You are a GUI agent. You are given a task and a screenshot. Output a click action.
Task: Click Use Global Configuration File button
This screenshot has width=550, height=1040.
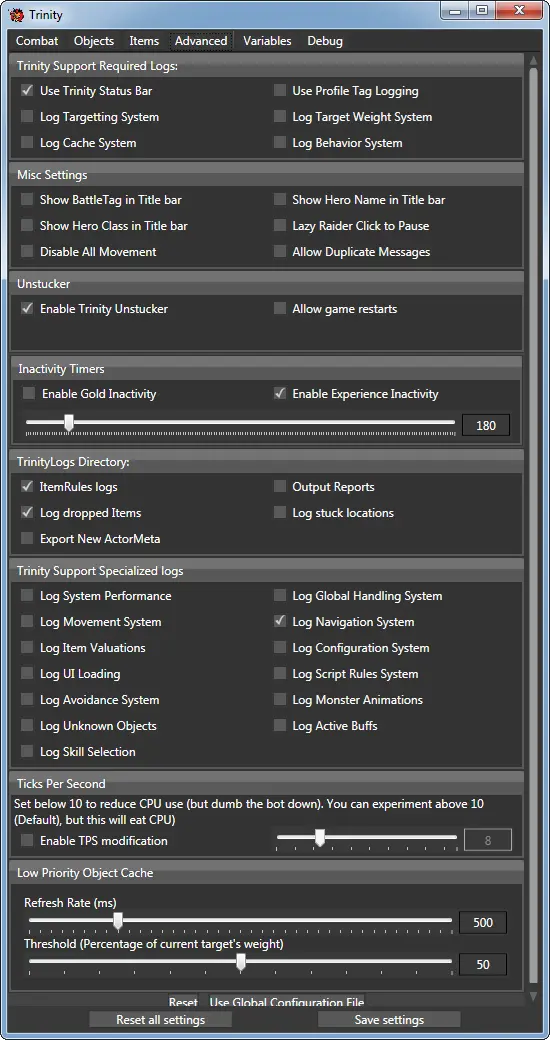click(x=286, y=1002)
